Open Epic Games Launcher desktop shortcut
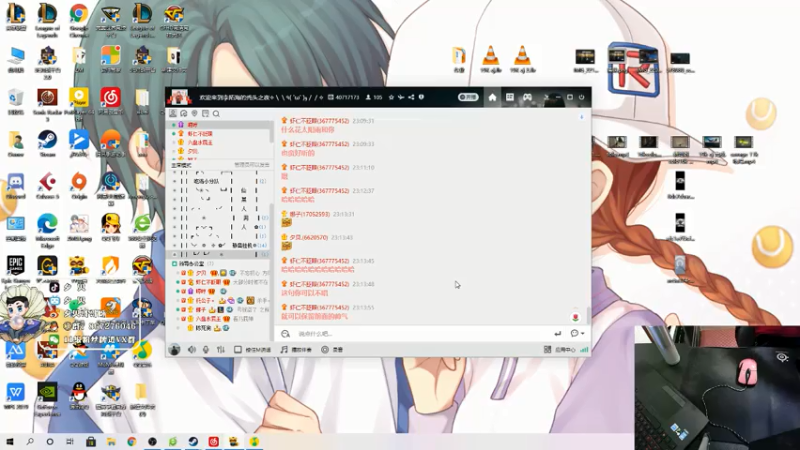The width and height of the screenshot is (800, 450). (x=16, y=270)
